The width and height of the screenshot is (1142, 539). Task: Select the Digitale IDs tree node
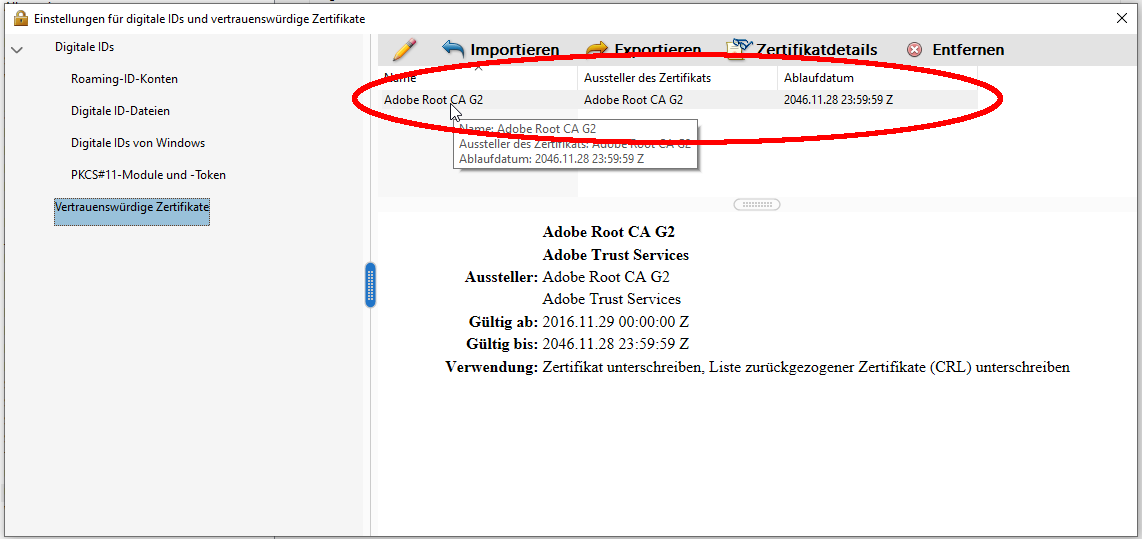(84, 47)
